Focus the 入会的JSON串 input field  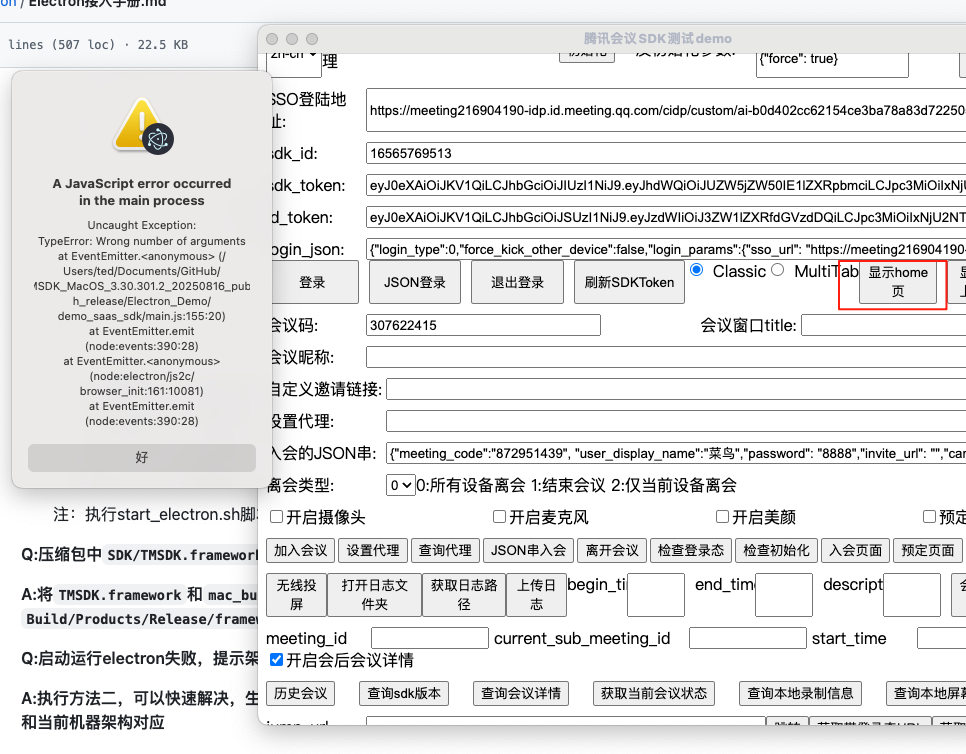click(x=676, y=453)
